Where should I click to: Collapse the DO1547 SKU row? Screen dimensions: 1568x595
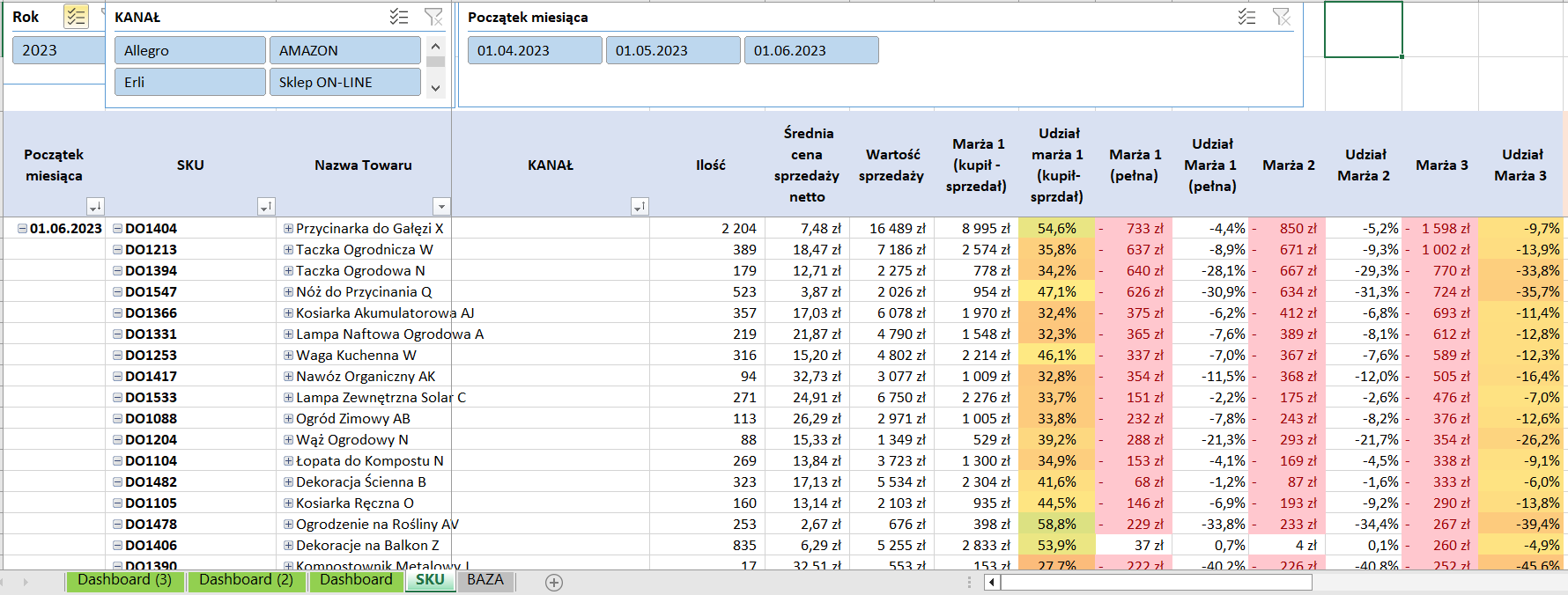tap(117, 292)
